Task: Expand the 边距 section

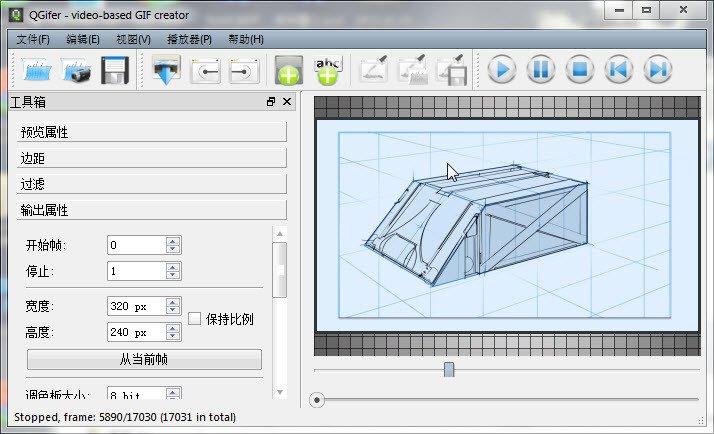Action: (x=152, y=158)
